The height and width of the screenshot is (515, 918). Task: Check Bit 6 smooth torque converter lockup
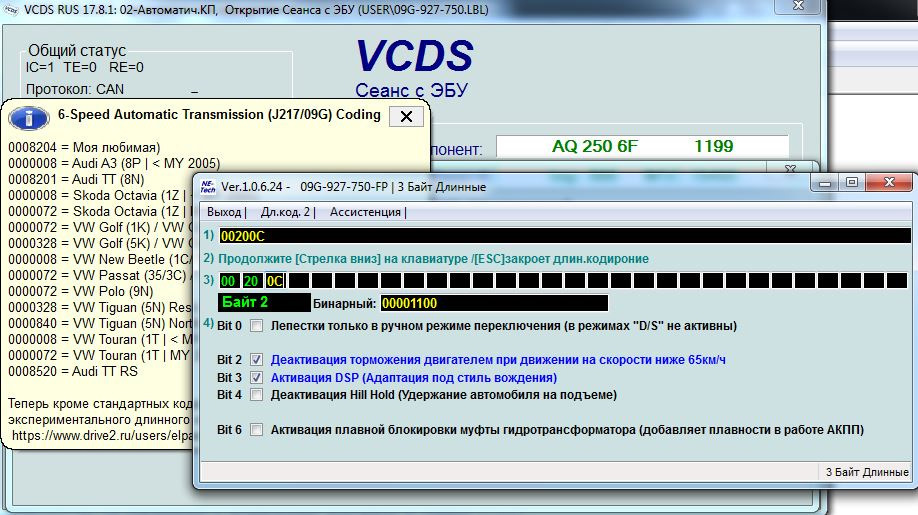click(256, 430)
